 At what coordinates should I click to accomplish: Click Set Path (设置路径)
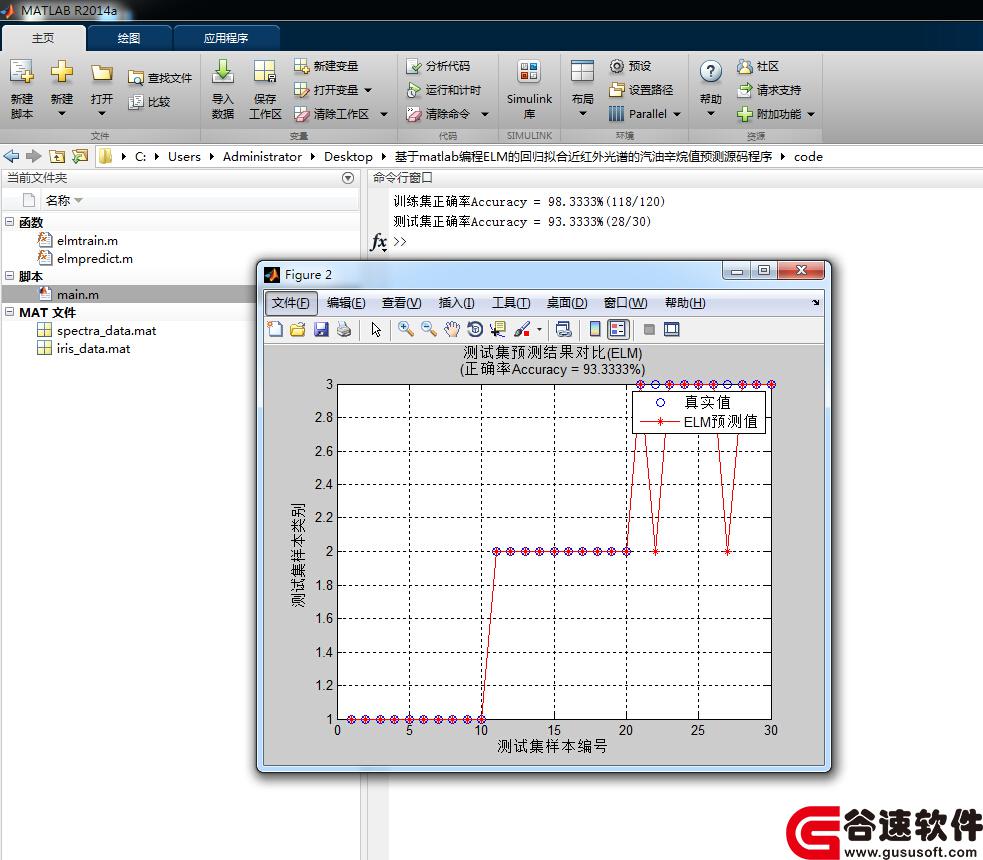pyautogui.click(x=641, y=90)
